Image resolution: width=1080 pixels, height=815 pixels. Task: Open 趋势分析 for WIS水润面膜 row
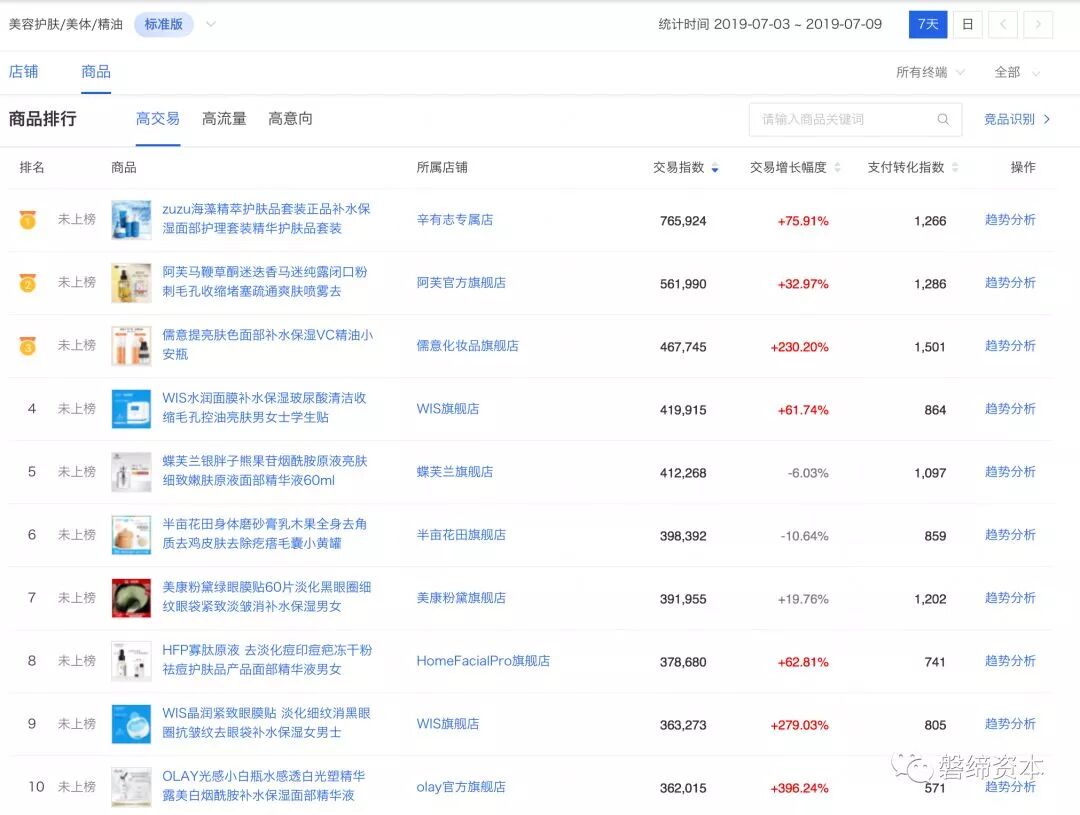(x=1010, y=409)
